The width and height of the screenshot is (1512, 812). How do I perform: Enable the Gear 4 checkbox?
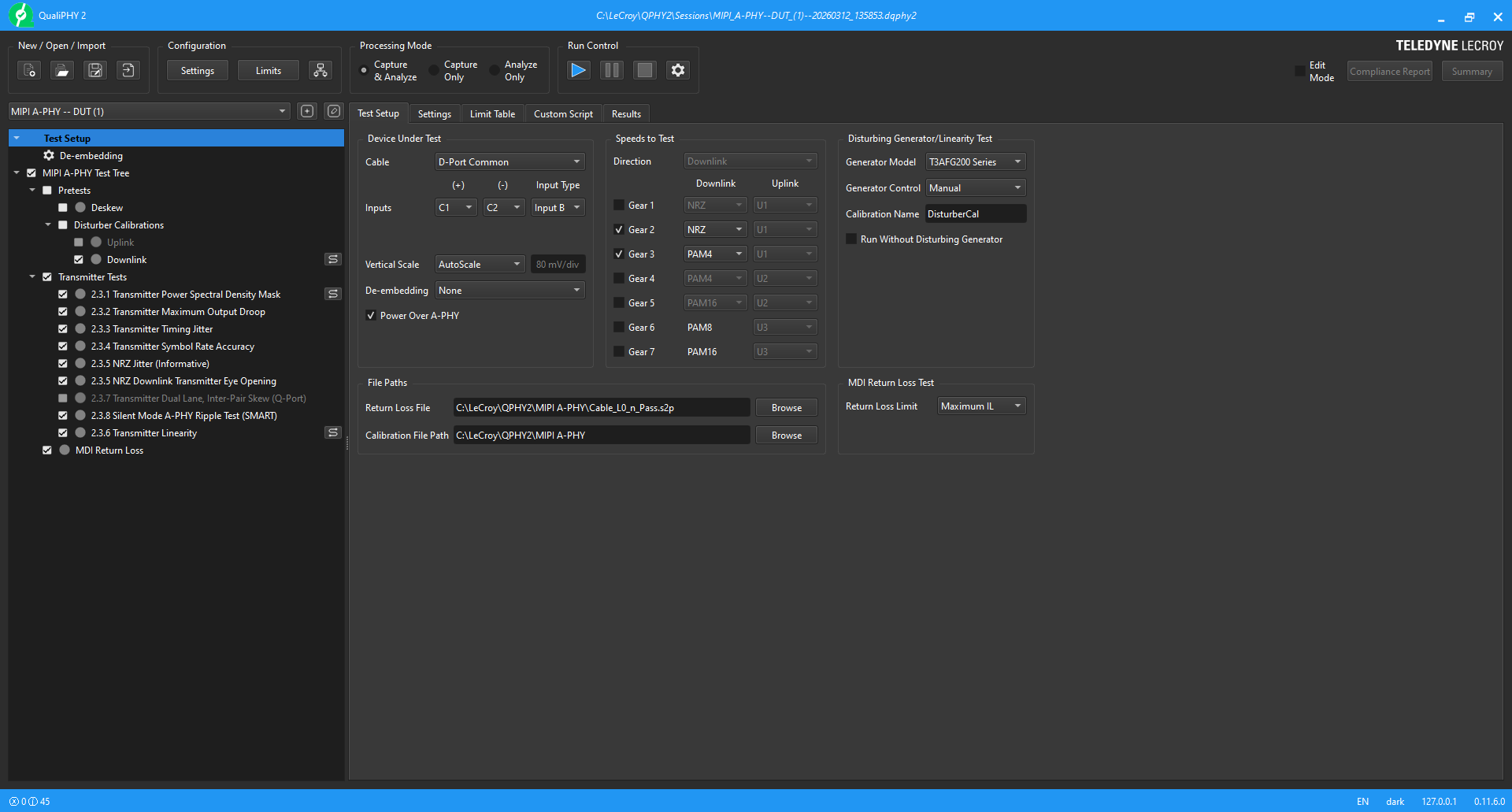pos(619,279)
